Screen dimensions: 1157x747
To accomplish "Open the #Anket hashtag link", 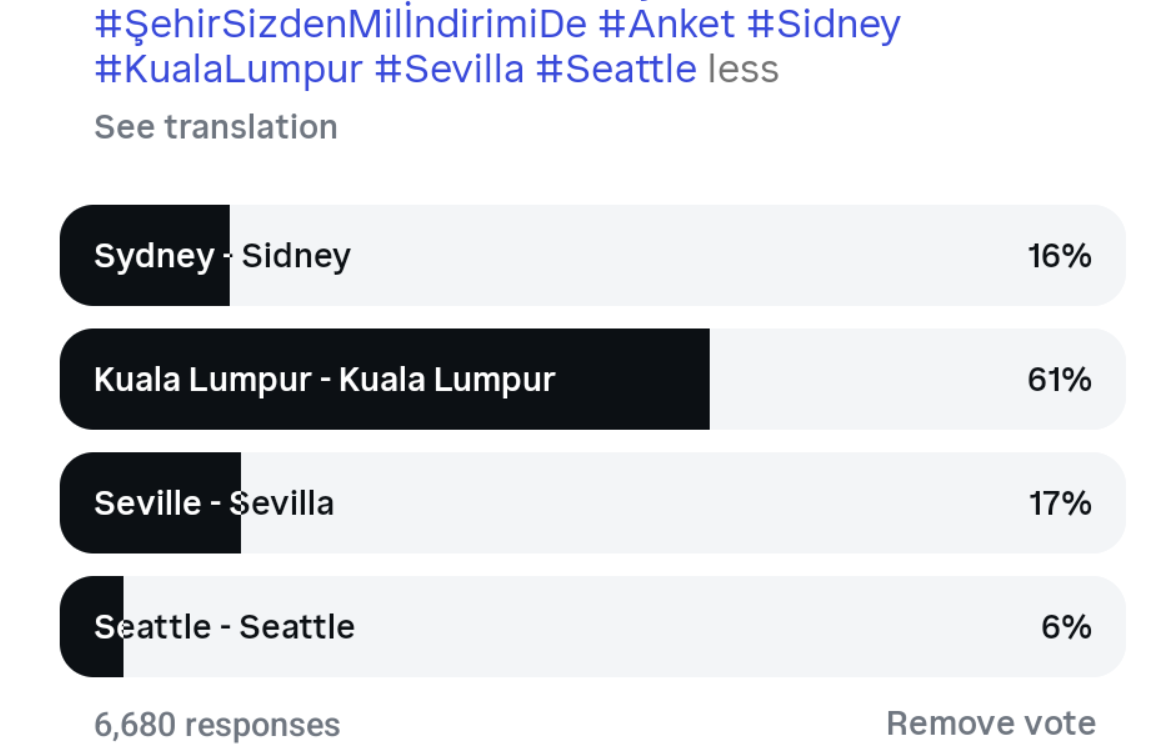I will pos(666,24).
